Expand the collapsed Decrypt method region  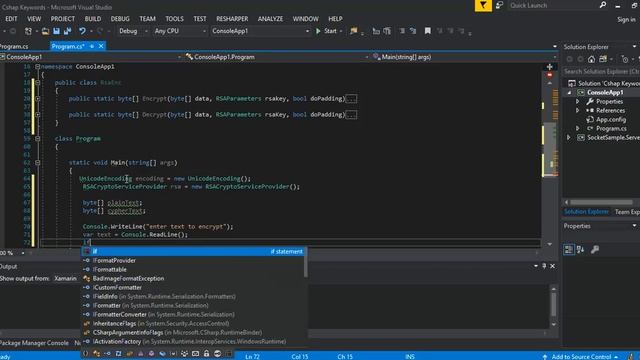37,115
